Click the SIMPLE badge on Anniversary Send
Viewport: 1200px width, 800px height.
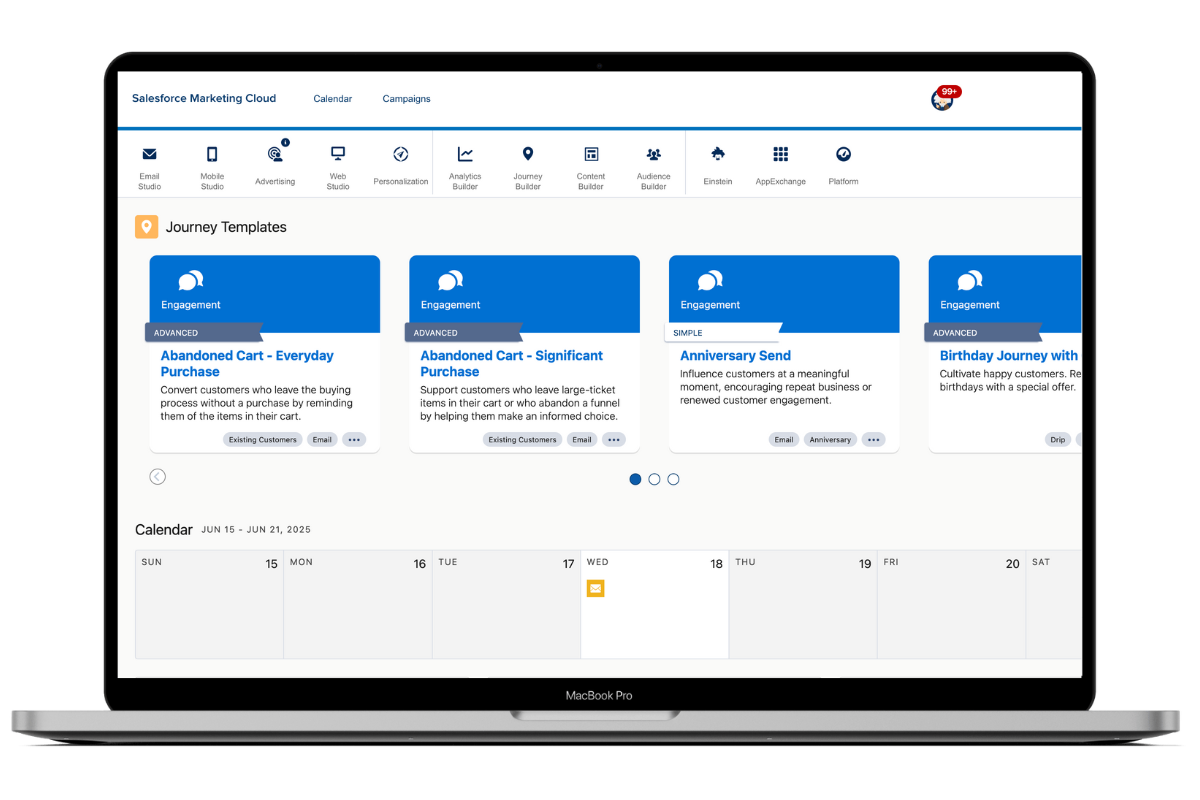coord(723,333)
